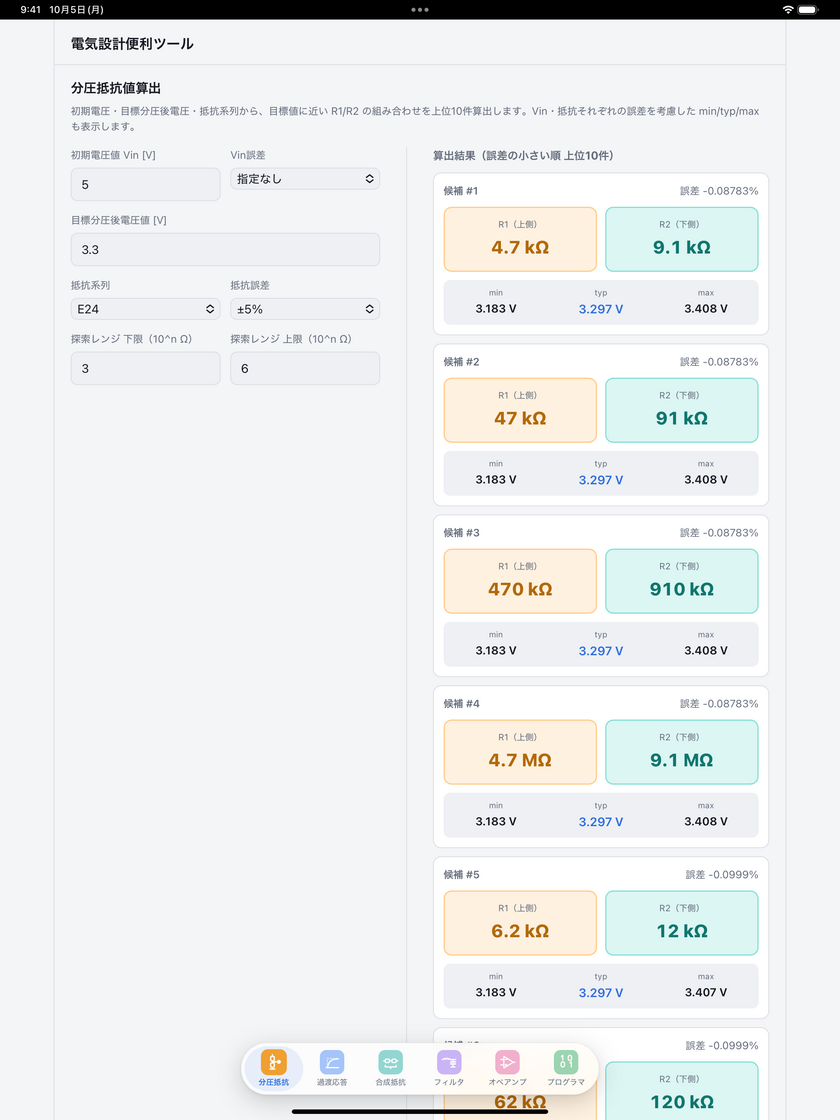The height and width of the screenshot is (1120, 840).
Task: Click the R1 470 kΩ value in 候補 #3
Action: click(520, 589)
